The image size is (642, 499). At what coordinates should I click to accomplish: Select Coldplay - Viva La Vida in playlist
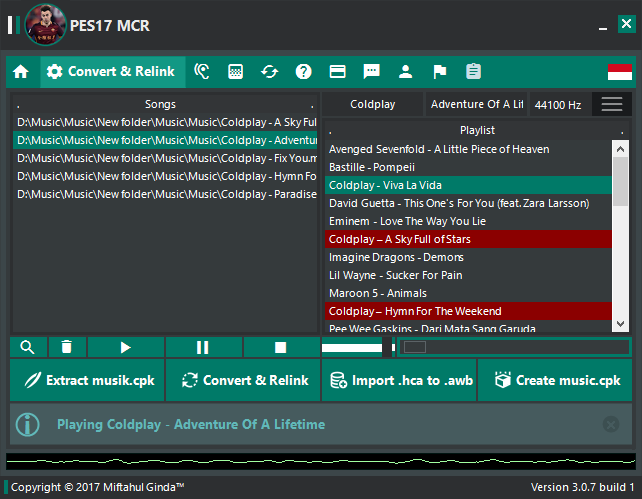click(x=468, y=185)
